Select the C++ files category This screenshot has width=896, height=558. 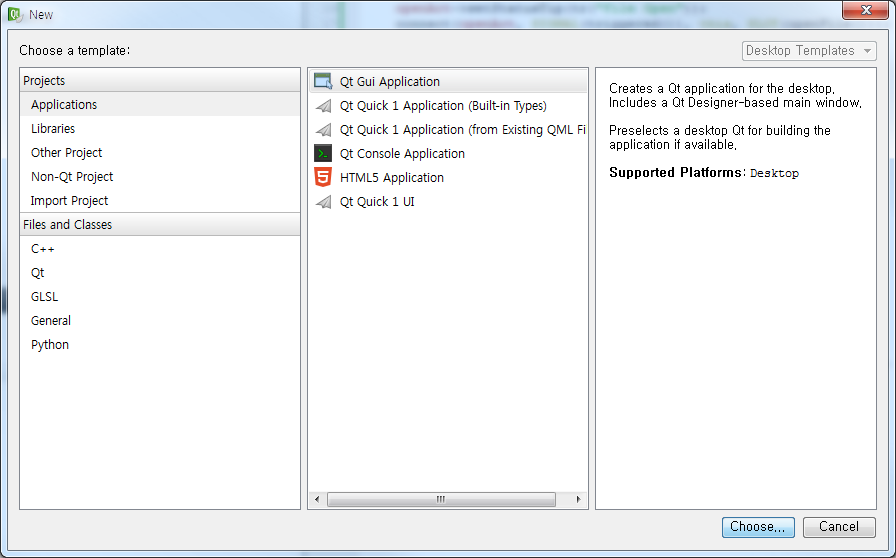[x=159, y=249]
